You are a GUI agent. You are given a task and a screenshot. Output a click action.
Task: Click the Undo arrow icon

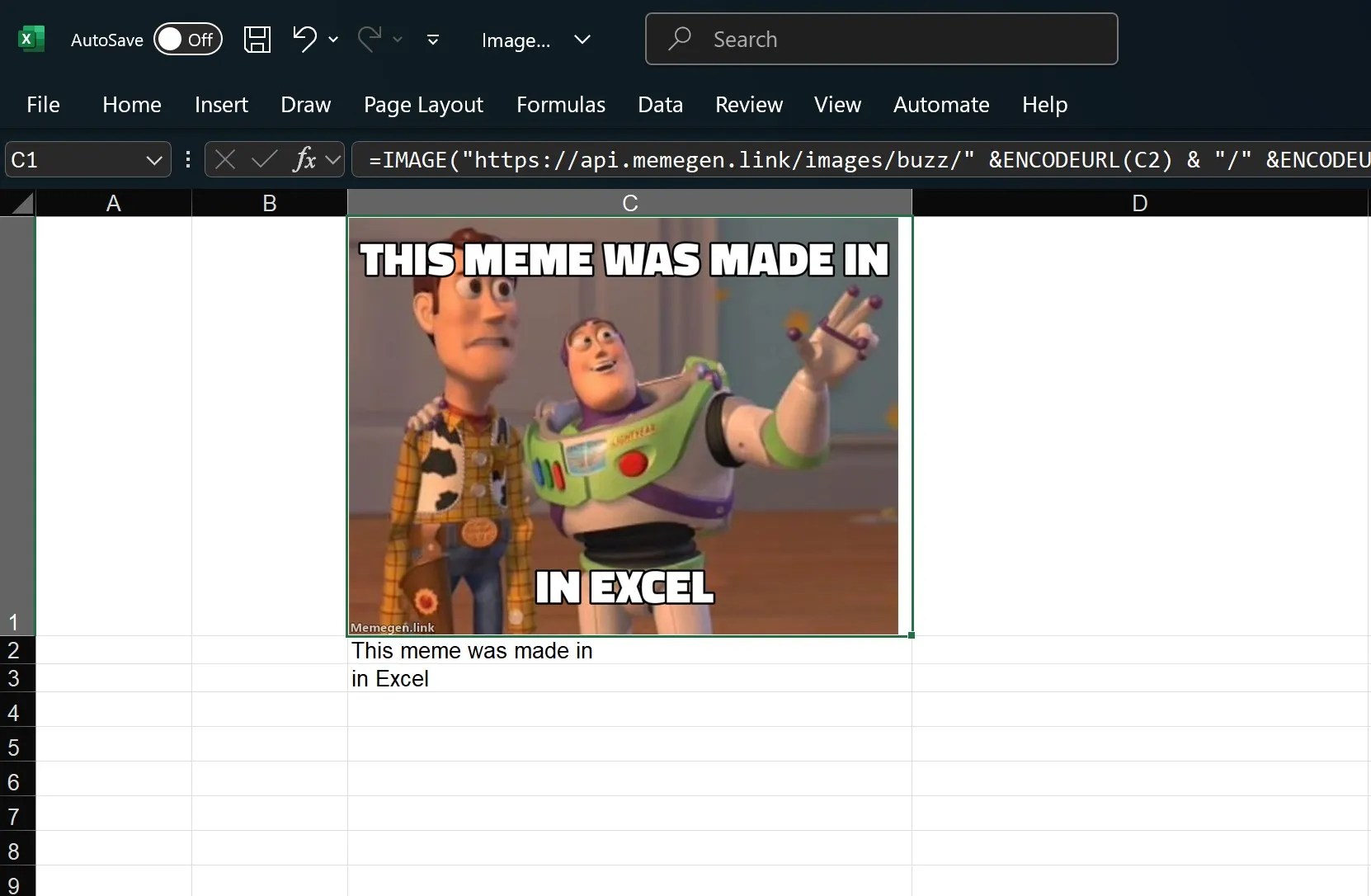point(304,39)
